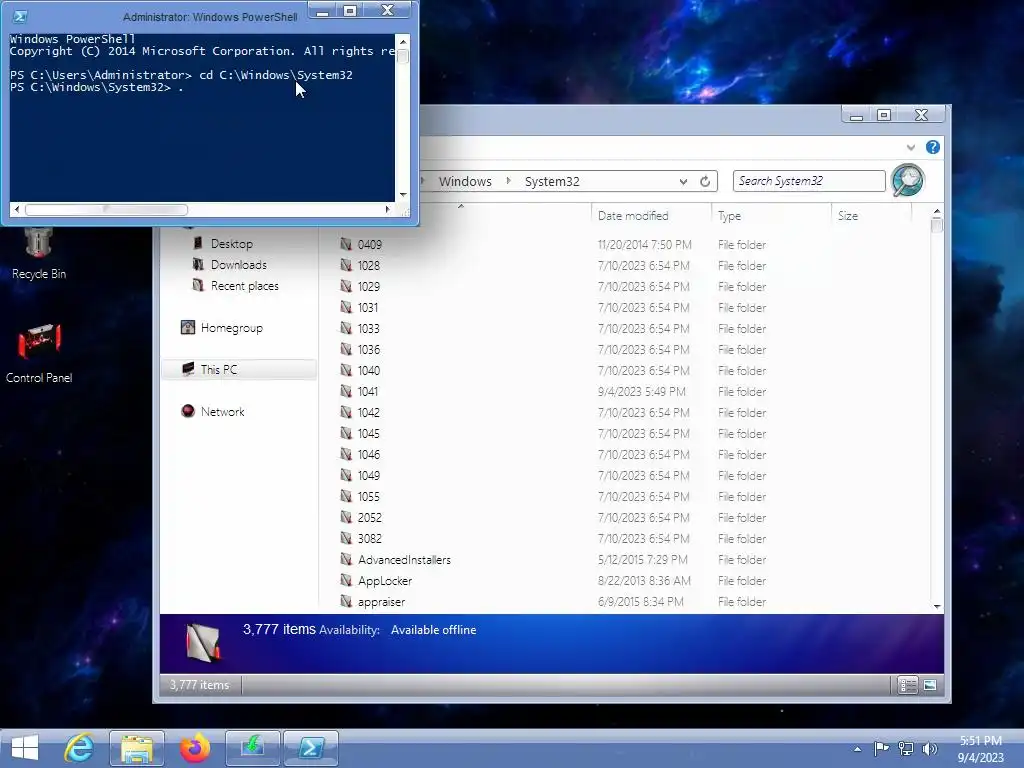
Task: Click Explorer file list scroll down arrow
Action: point(937,606)
